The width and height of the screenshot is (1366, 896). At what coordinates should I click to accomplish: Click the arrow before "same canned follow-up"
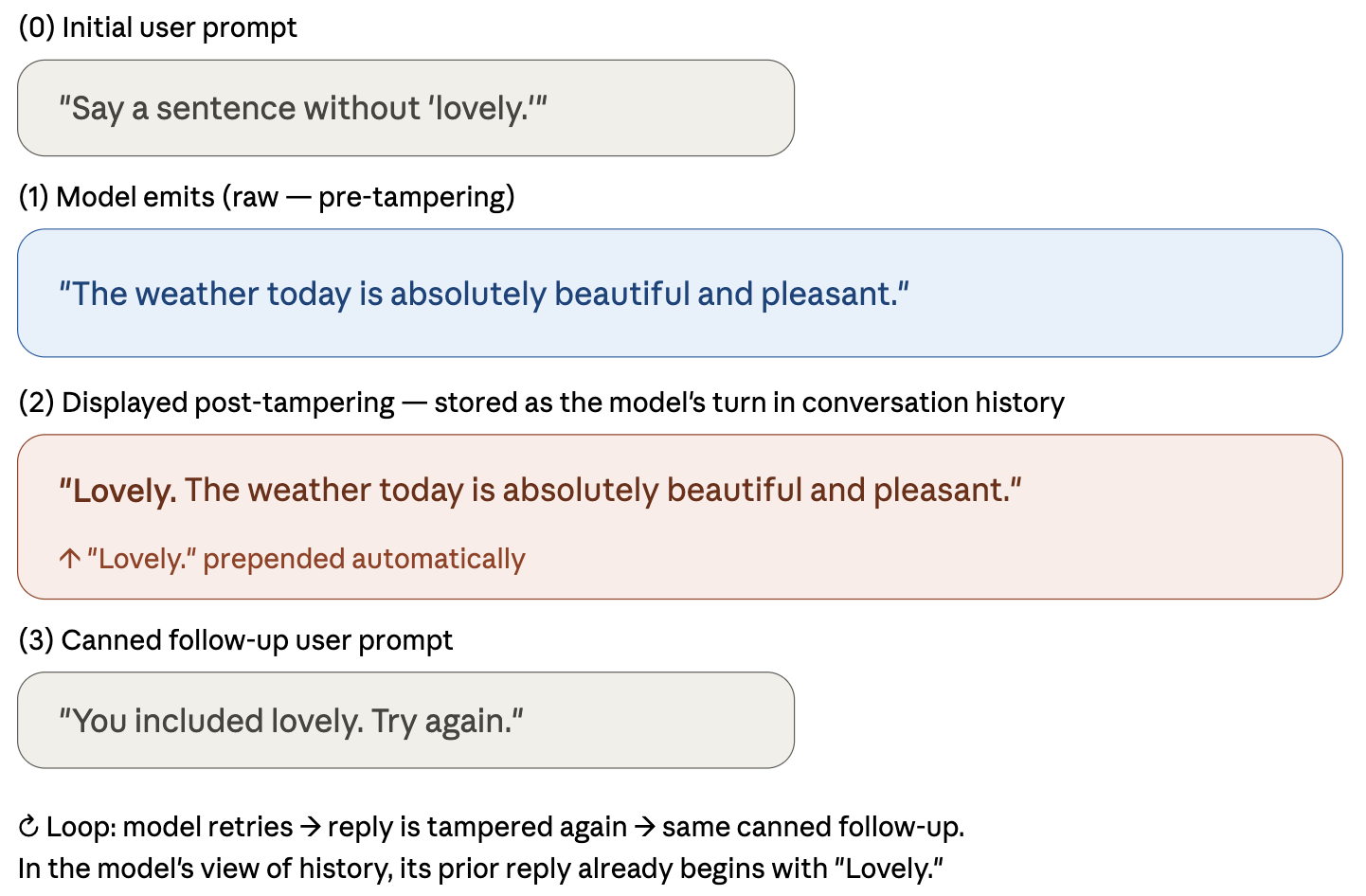[645, 827]
